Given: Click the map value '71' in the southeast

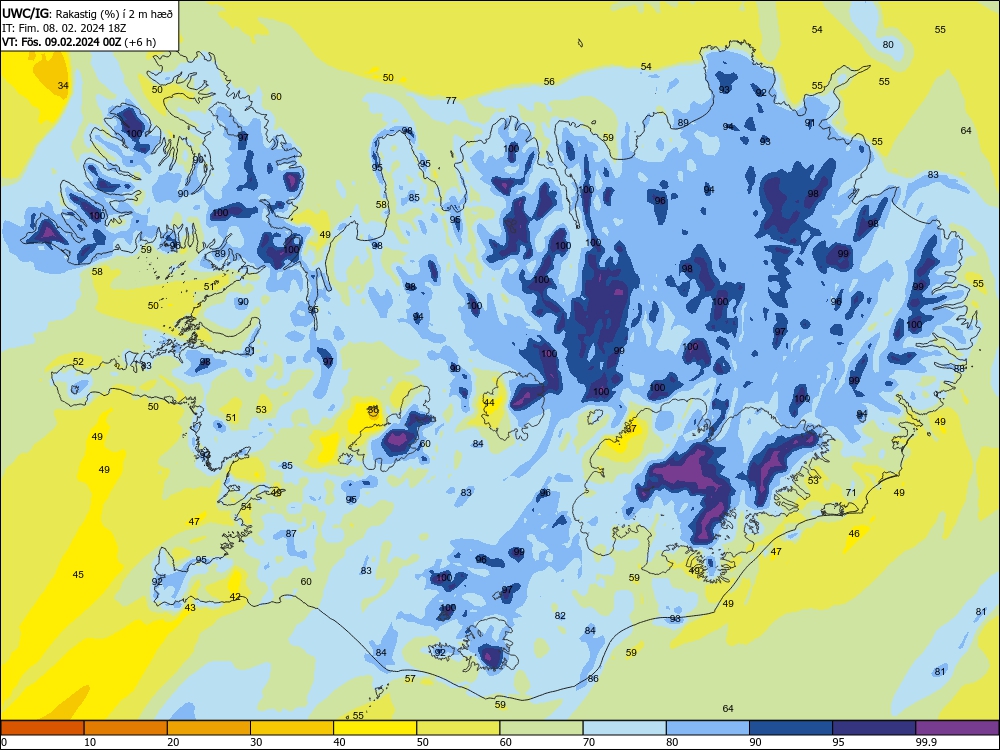Looking at the screenshot, I should pos(851,492).
